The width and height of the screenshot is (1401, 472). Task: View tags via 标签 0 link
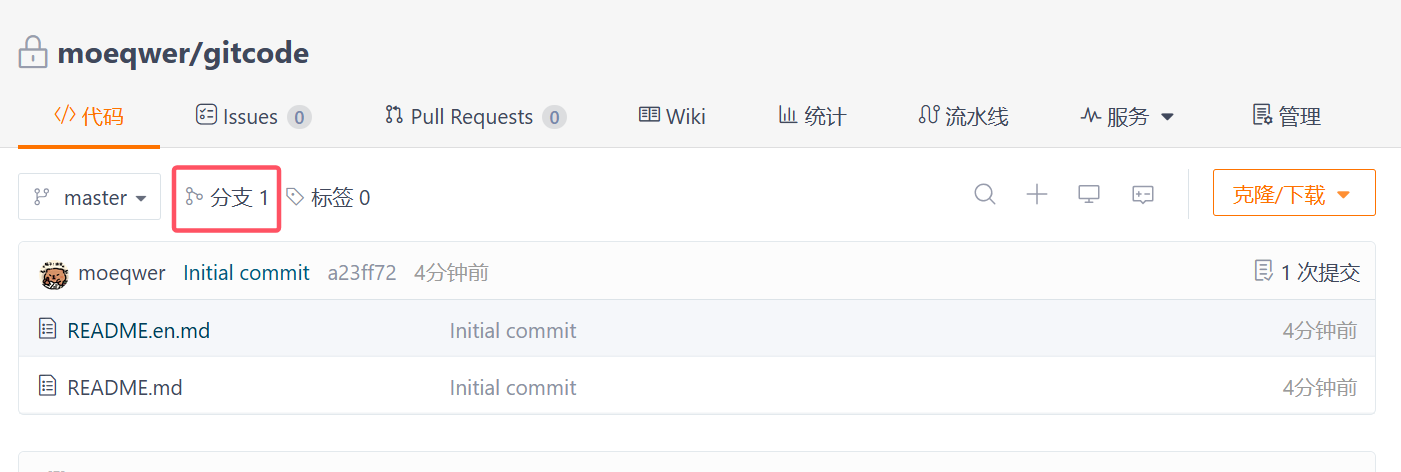point(328,198)
